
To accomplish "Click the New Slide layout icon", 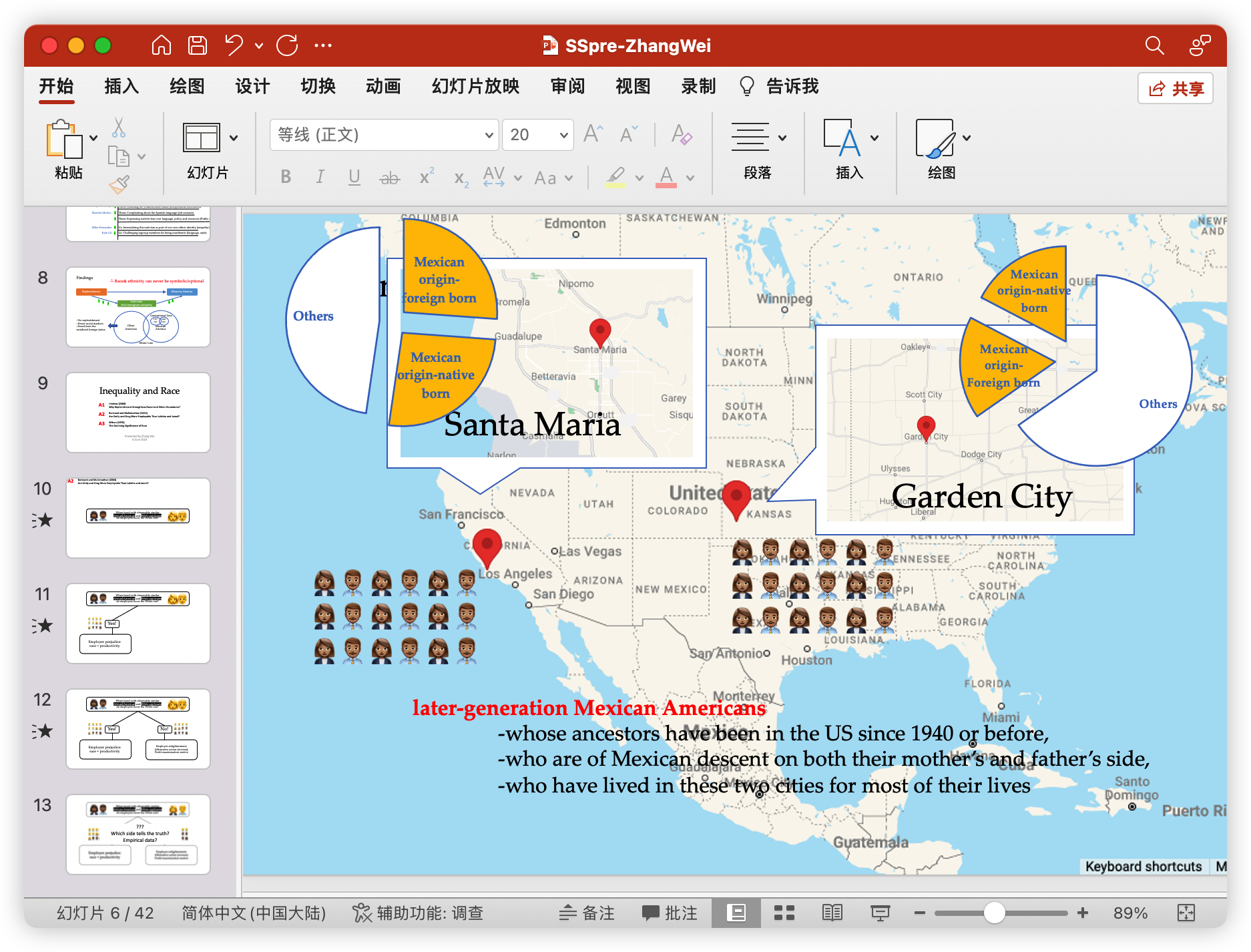I will (201, 138).
